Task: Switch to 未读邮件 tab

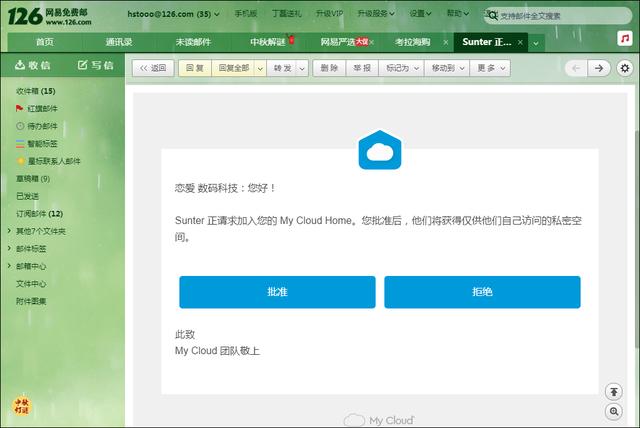Action: 193,42
